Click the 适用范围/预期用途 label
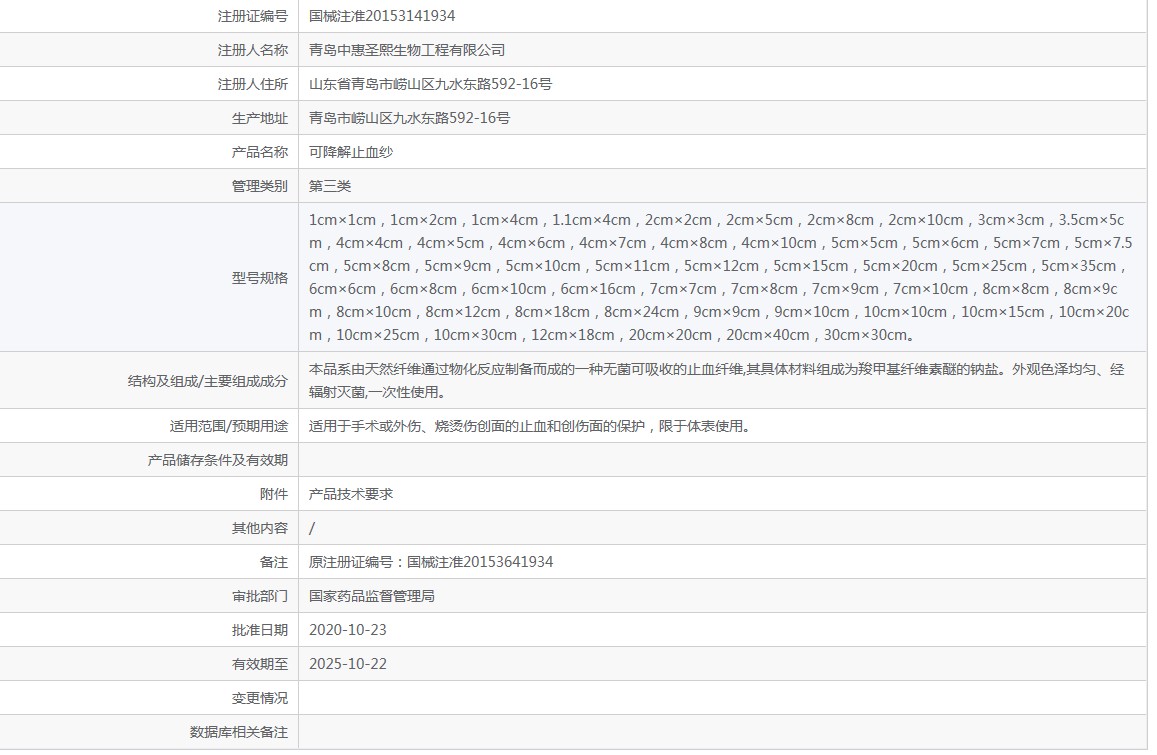The image size is (1157, 755). pyautogui.click(x=229, y=426)
